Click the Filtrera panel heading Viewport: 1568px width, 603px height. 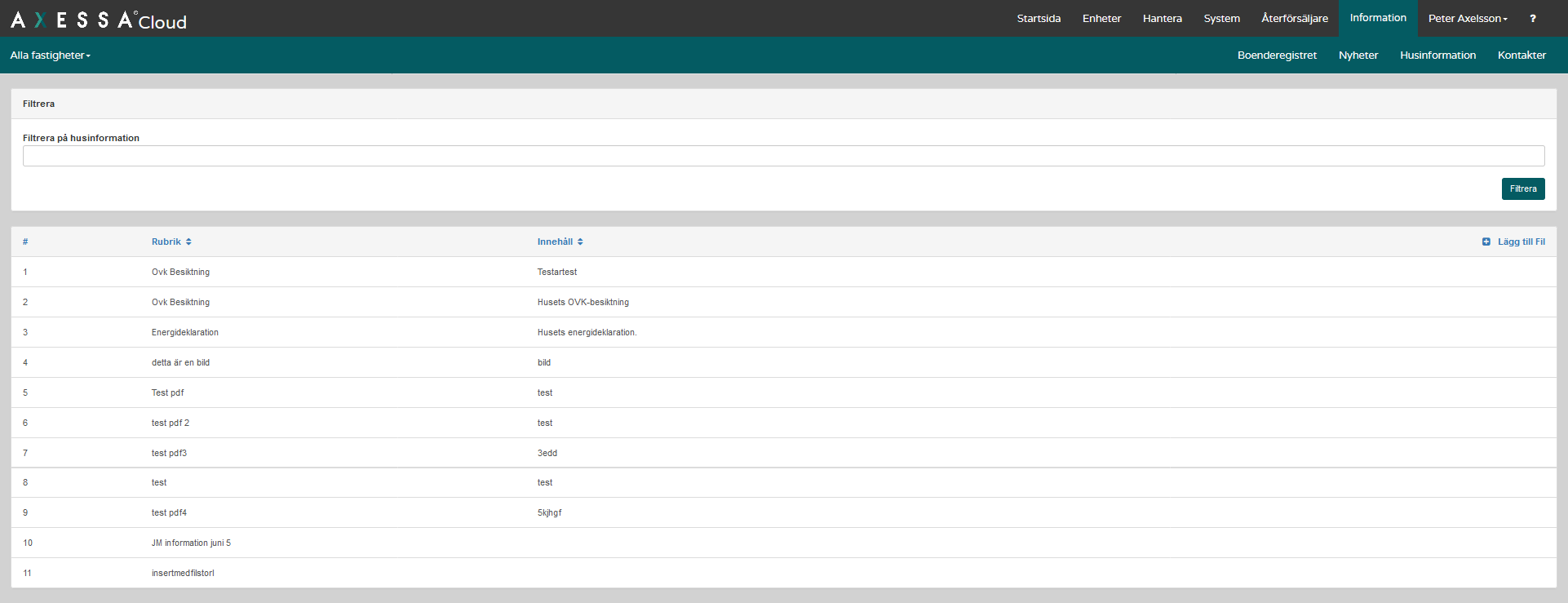38,104
